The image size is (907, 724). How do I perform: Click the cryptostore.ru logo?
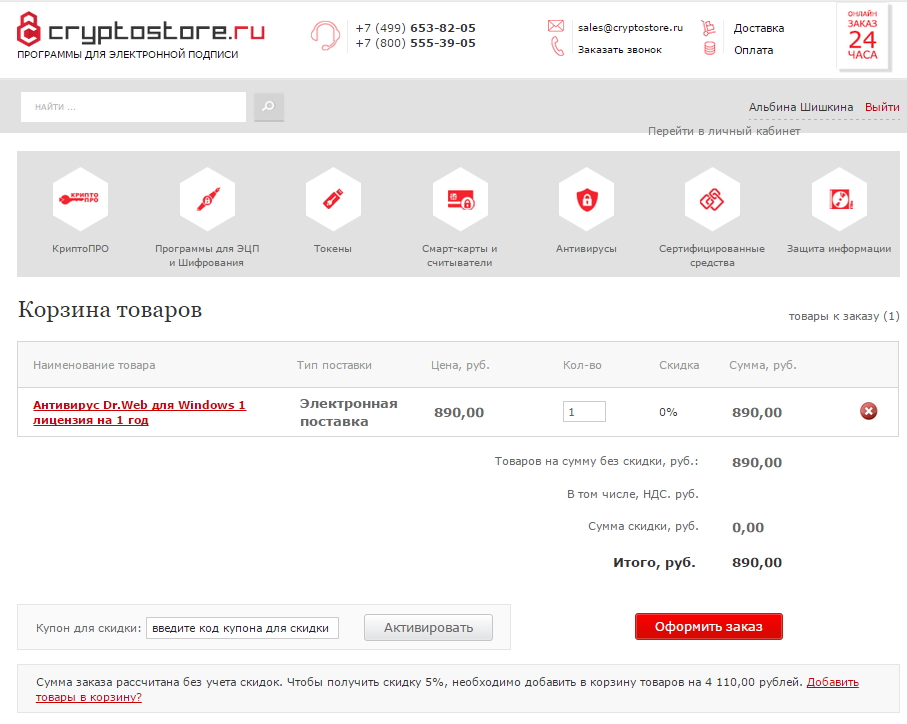pyautogui.click(x=141, y=30)
